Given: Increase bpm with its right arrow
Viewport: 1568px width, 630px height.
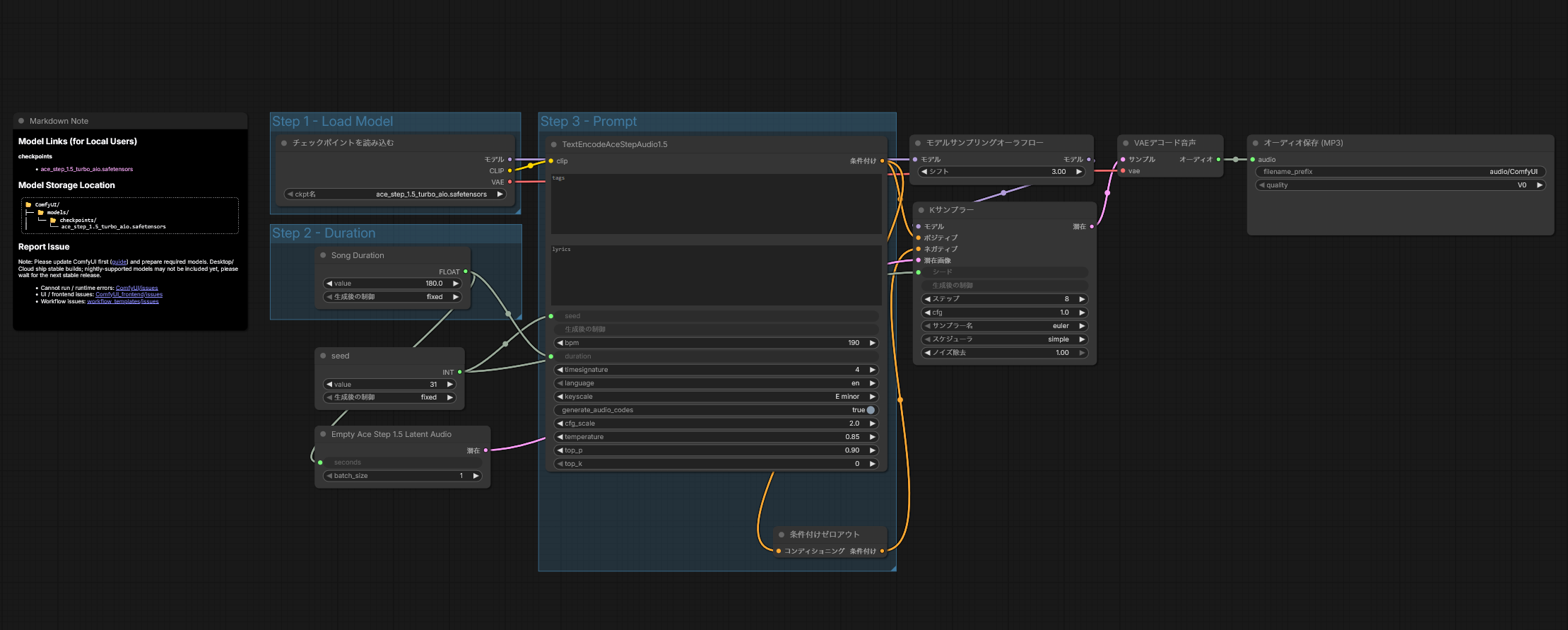Looking at the screenshot, I should click(872, 343).
